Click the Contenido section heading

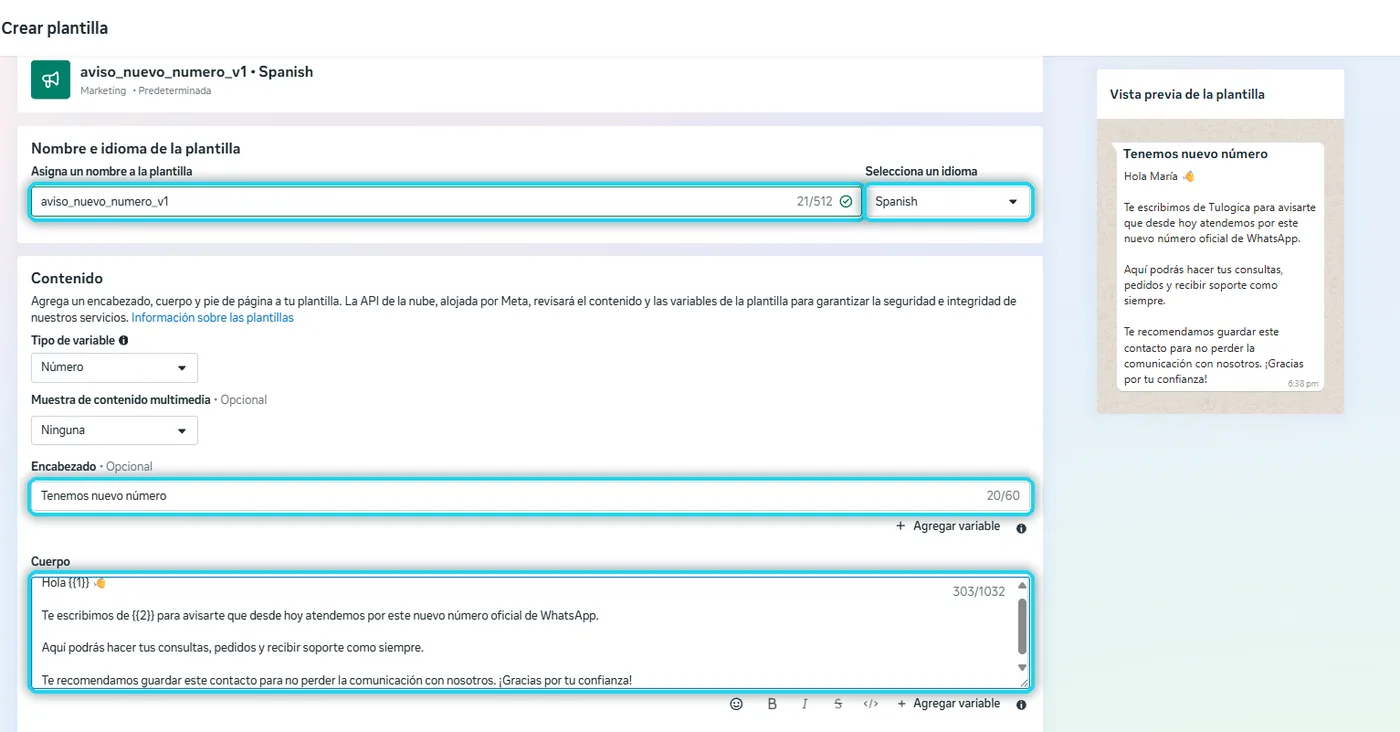click(67, 278)
